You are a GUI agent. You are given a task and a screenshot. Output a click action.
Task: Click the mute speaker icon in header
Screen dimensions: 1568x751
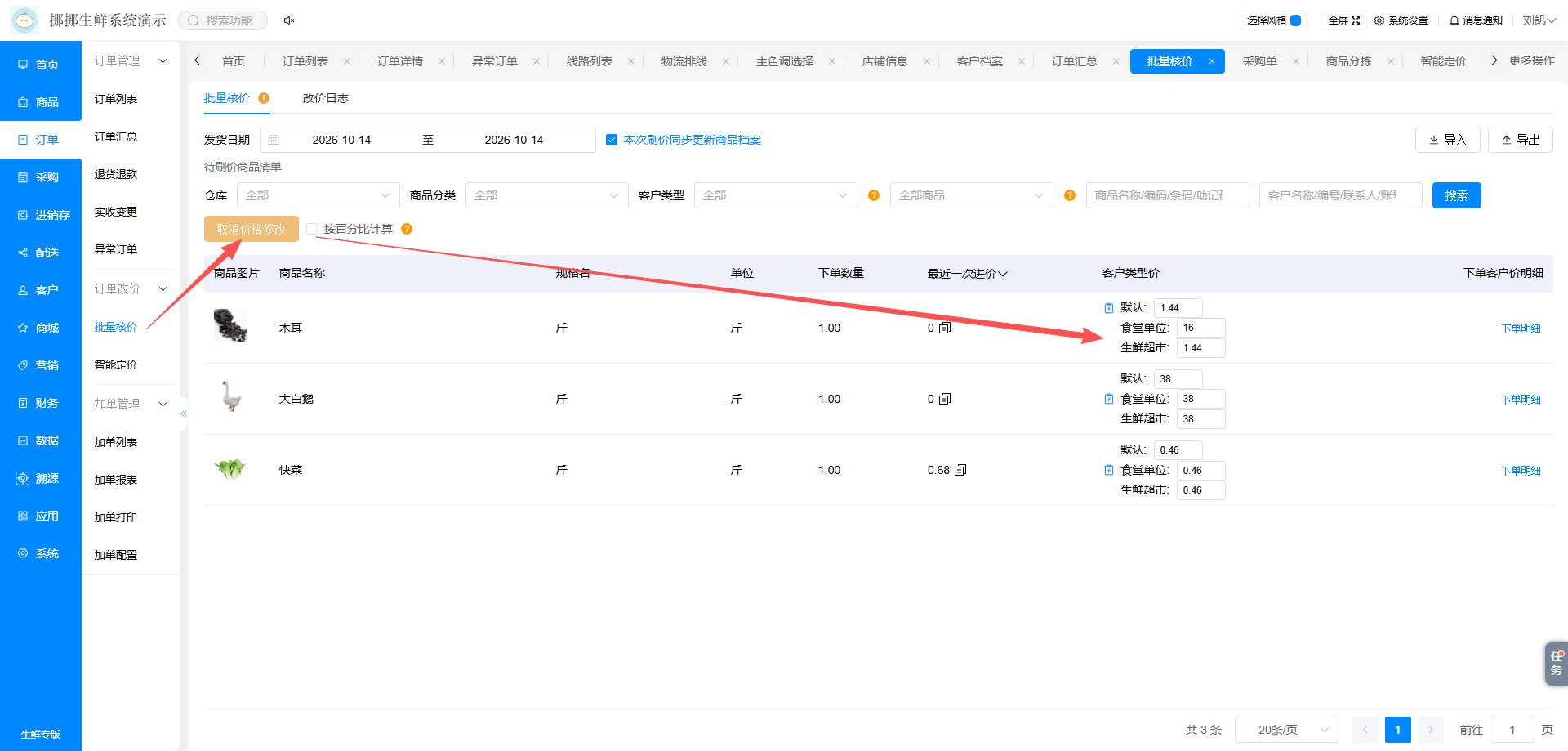289,20
